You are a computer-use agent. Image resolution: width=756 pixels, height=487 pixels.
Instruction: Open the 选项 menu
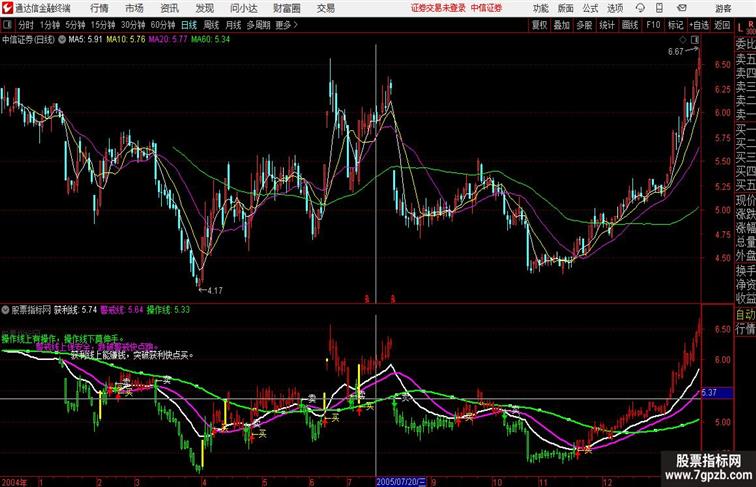click(615, 8)
